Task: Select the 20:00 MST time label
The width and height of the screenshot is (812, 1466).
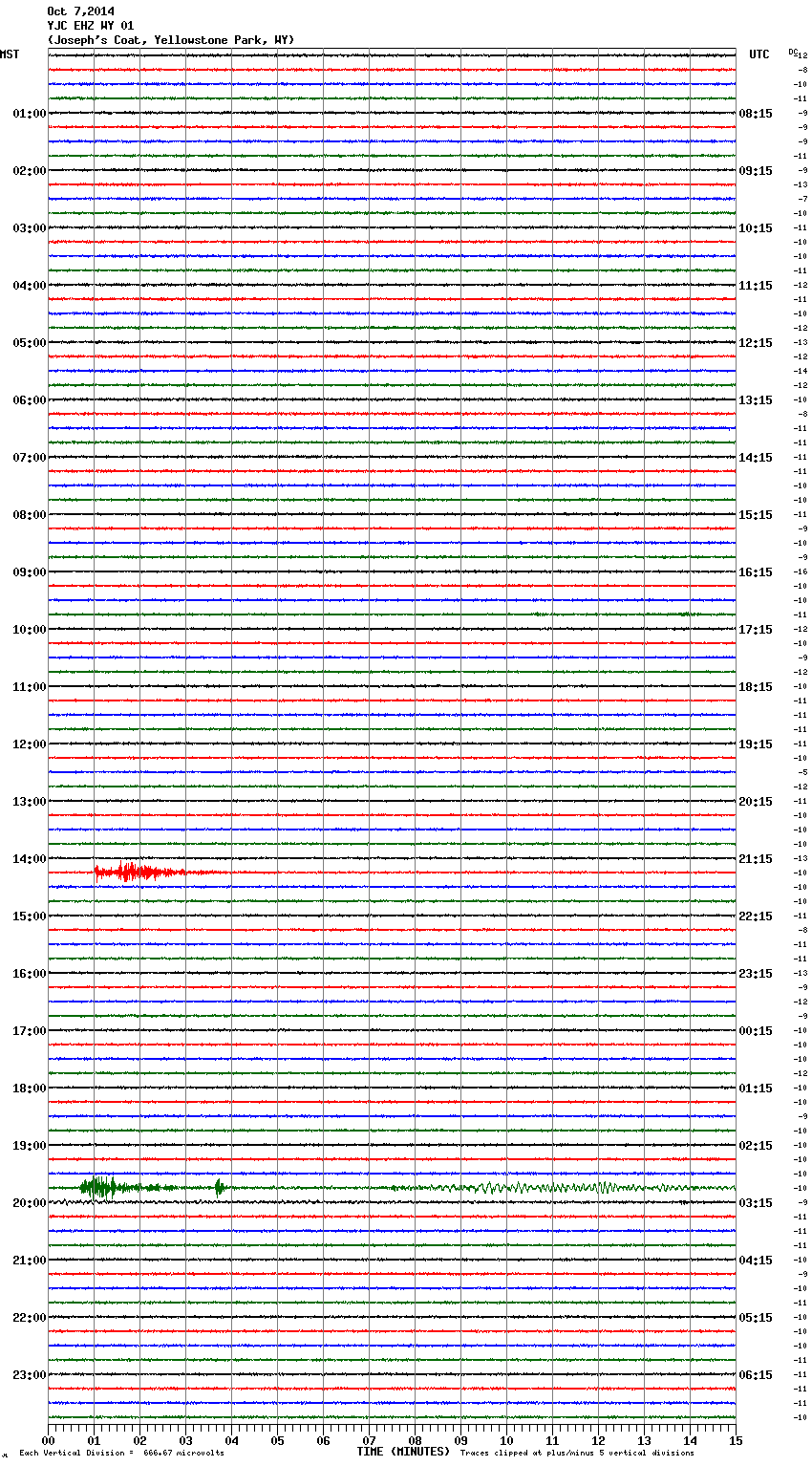Action: pyautogui.click(x=30, y=1203)
